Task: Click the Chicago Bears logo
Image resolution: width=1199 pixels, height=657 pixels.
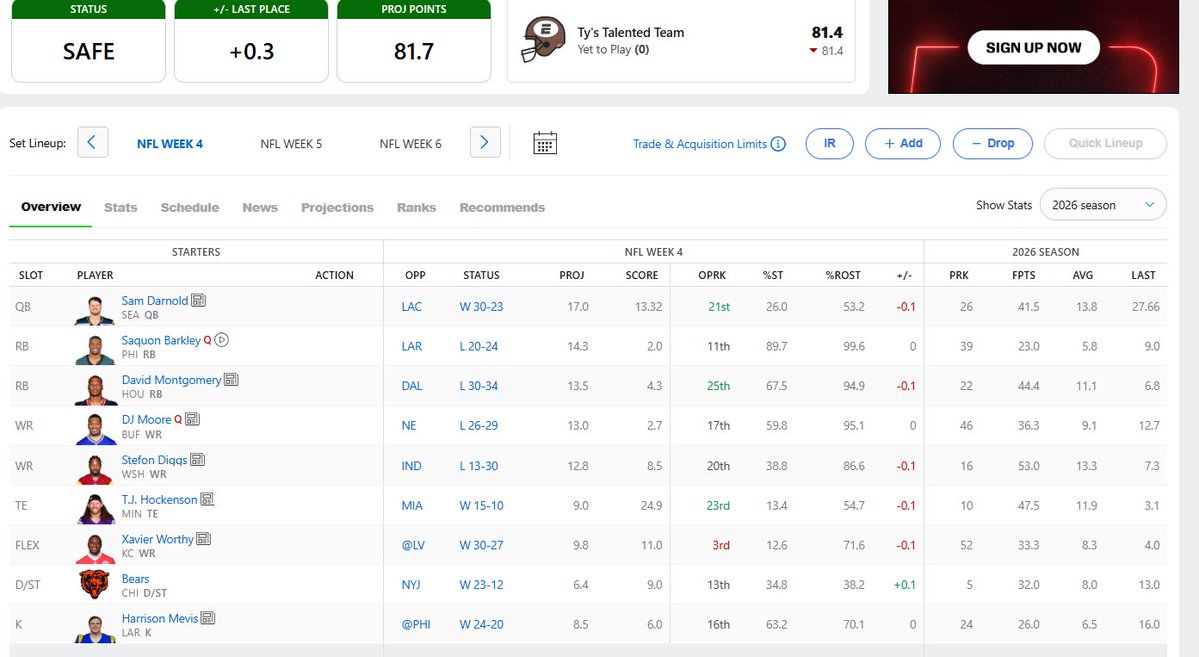Action: [x=95, y=584]
